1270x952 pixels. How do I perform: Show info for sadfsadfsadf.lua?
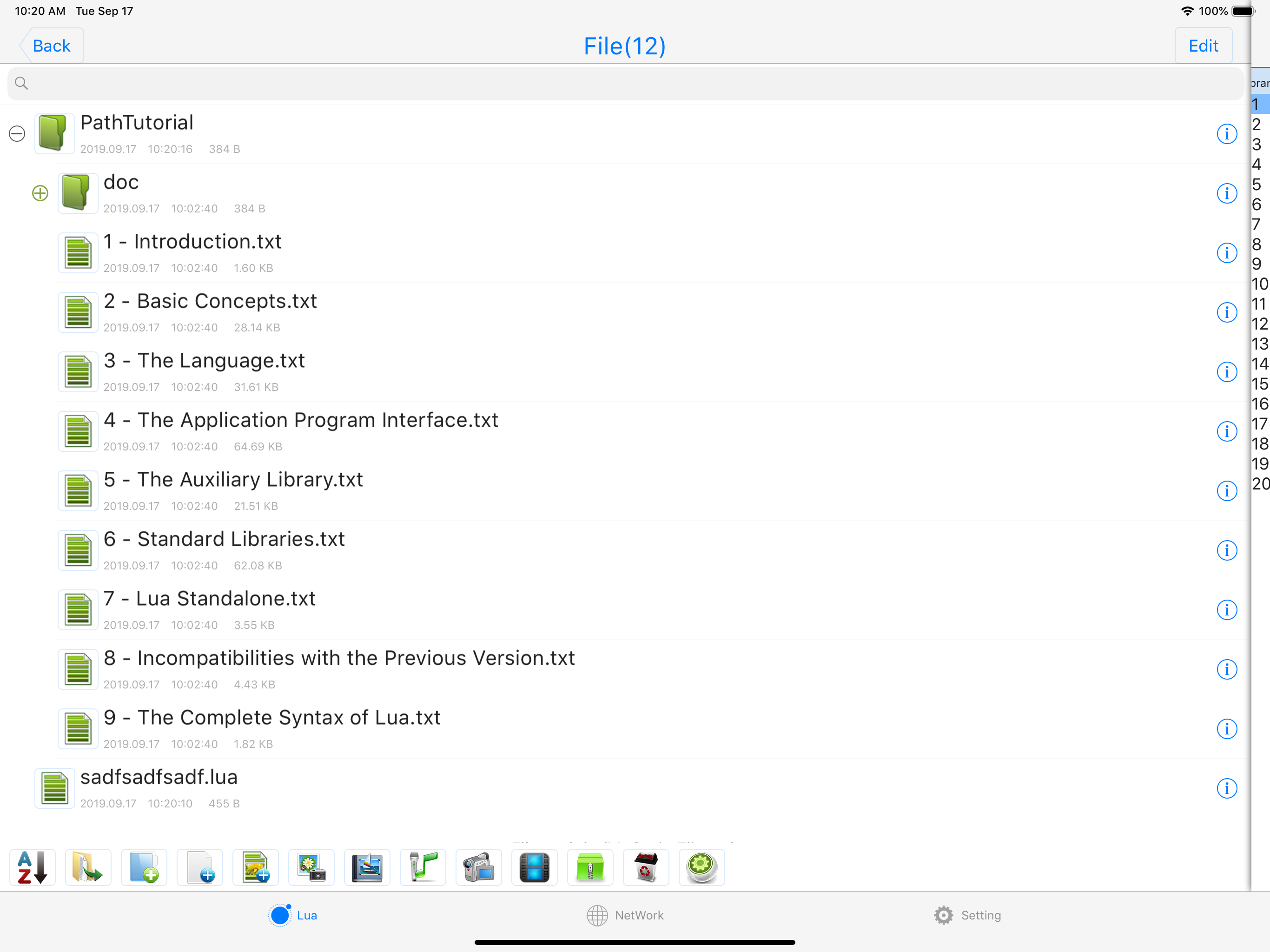[1226, 788]
